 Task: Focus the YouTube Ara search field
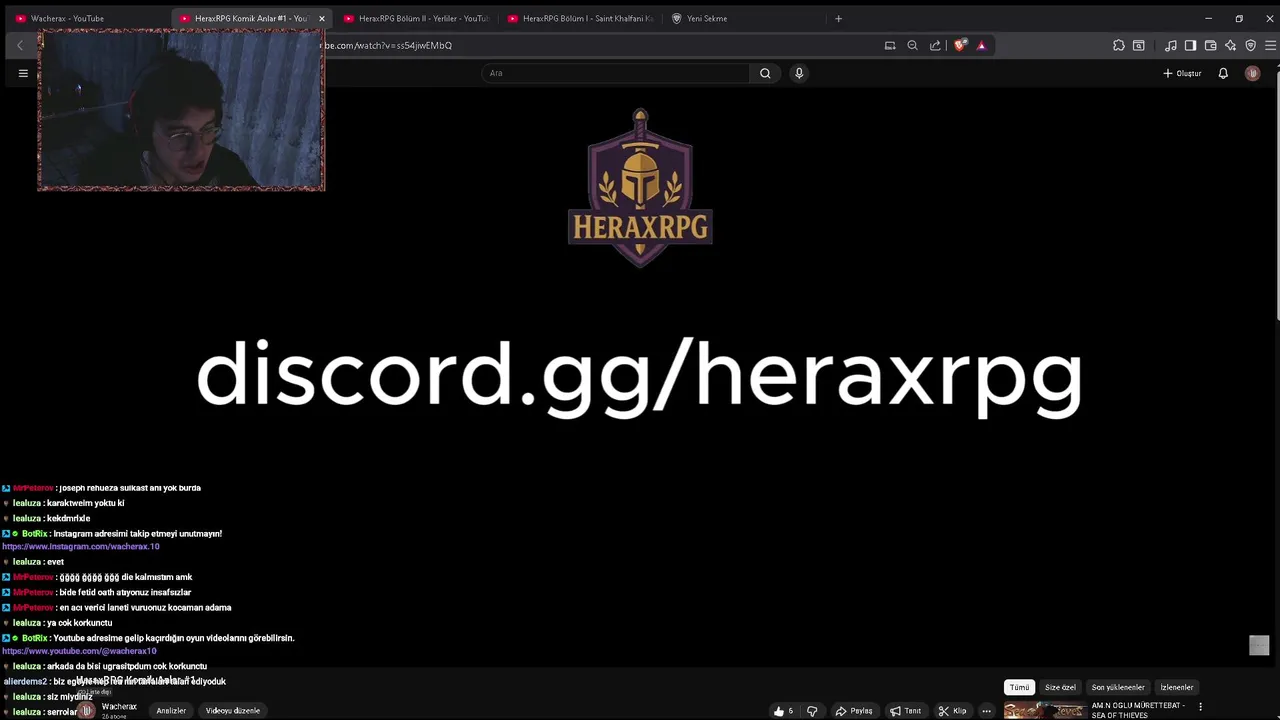[x=615, y=73]
